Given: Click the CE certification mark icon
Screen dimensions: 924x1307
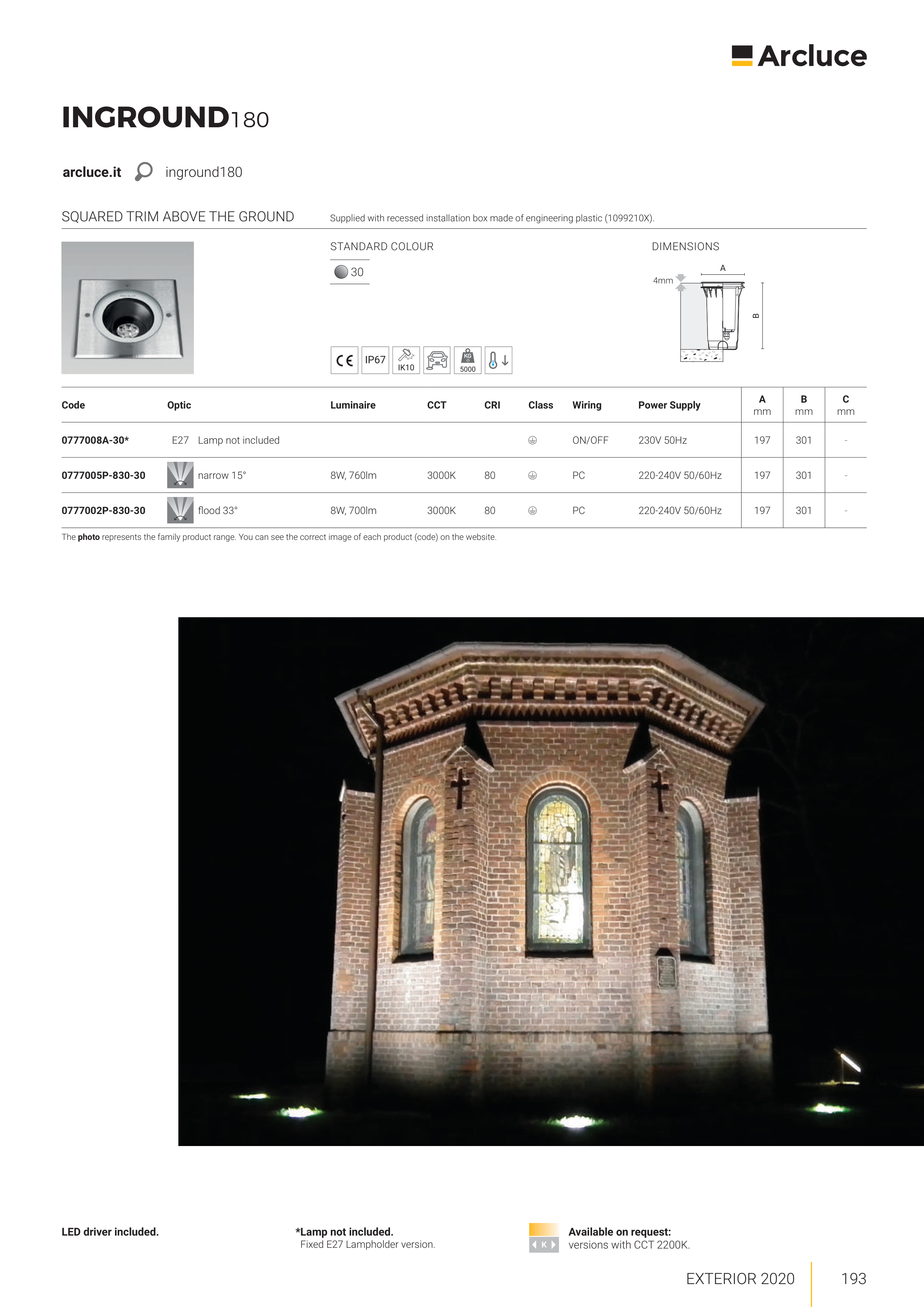Looking at the screenshot, I should [345, 360].
